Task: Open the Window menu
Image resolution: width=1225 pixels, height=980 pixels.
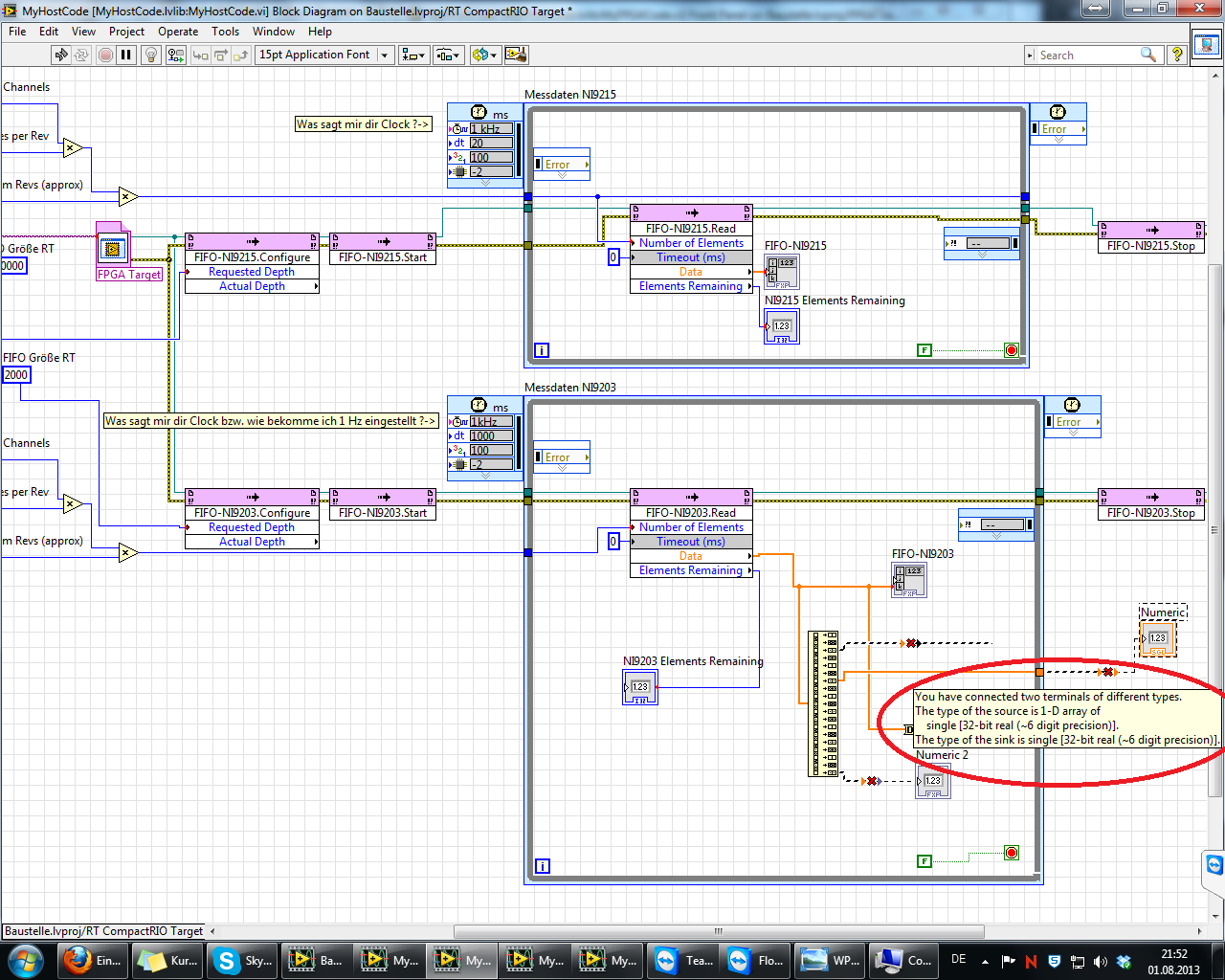Action: click(274, 32)
